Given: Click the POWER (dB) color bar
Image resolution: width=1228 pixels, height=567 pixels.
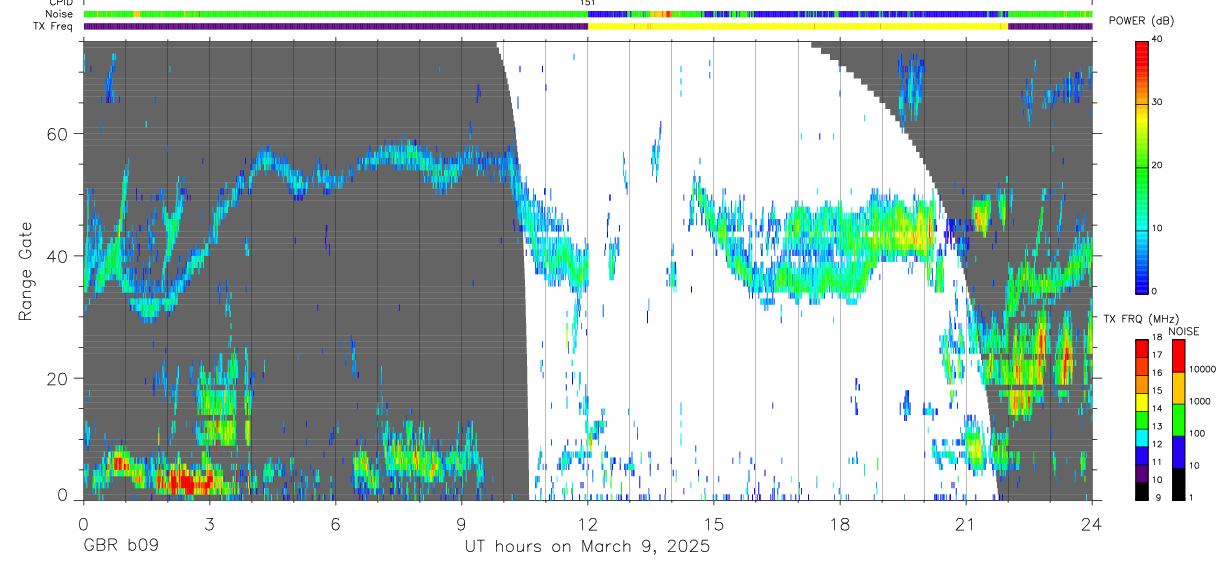Looking at the screenshot, I should click(x=1143, y=166).
